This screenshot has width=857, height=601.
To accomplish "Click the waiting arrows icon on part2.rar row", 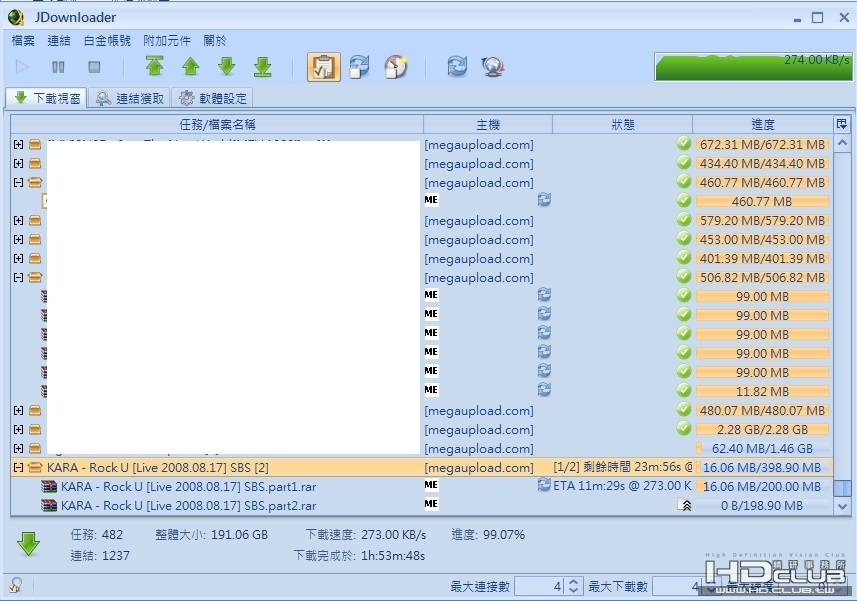I will pyautogui.click(x=686, y=505).
